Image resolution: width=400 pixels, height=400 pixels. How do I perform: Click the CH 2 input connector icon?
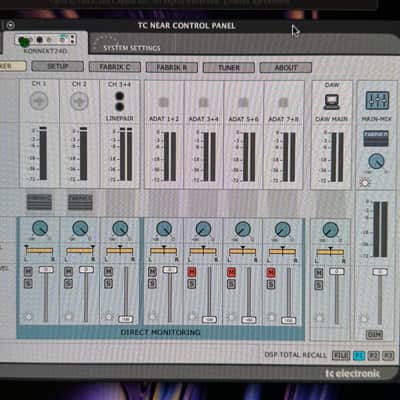coord(79,100)
